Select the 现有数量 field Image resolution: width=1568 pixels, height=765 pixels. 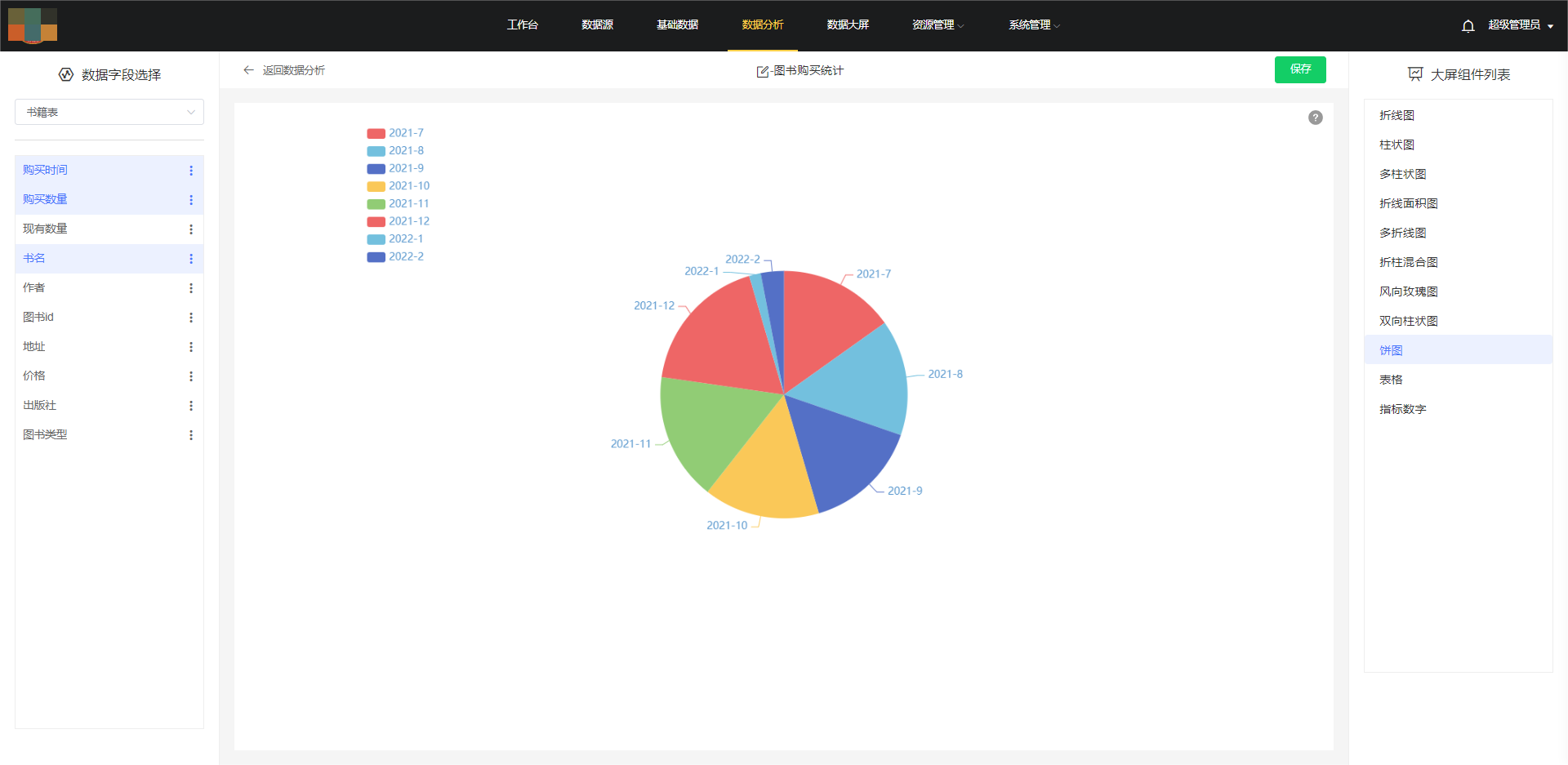pyautogui.click(x=109, y=229)
